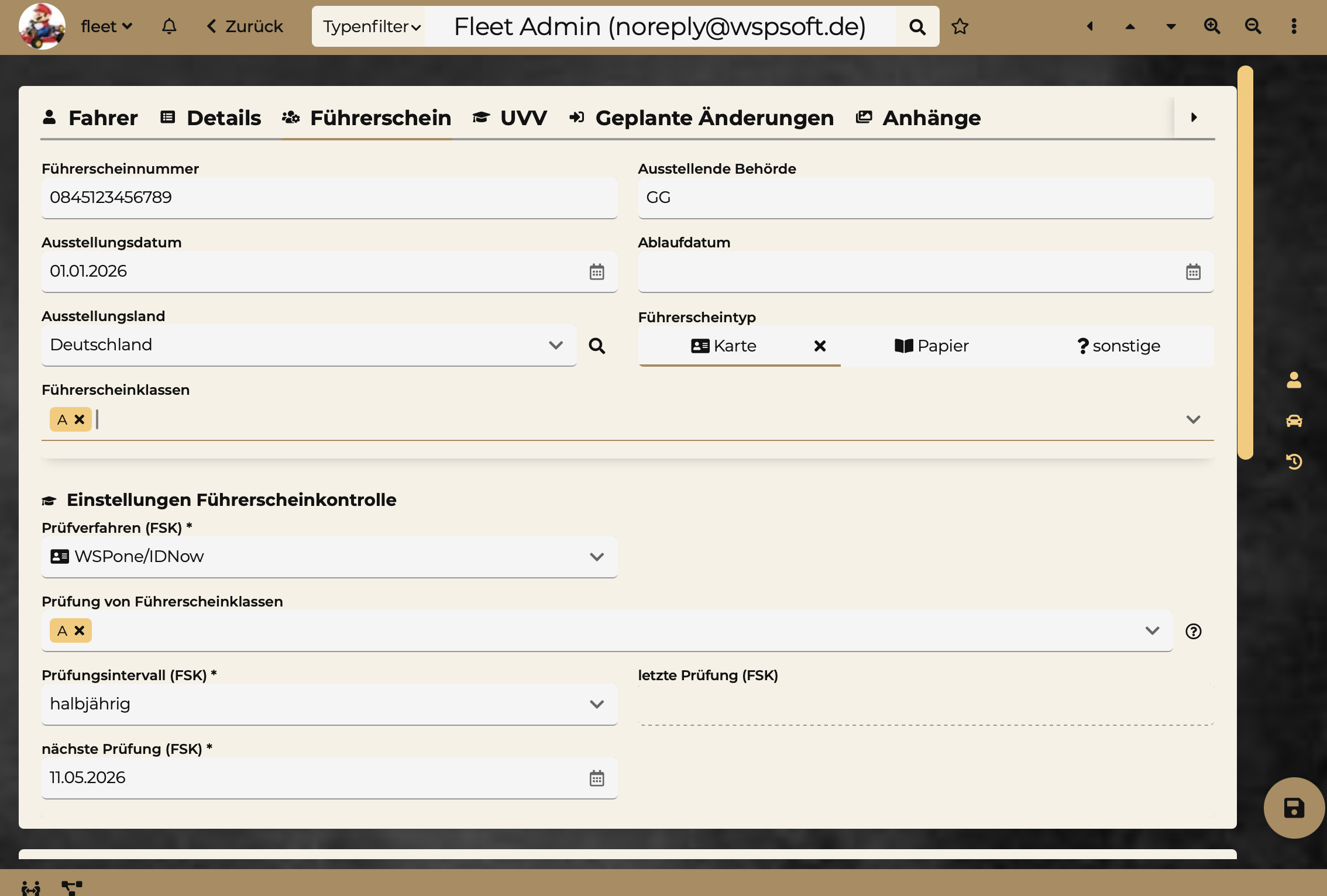Select Karte license type
The height and width of the screenshot is (896, 1327).
pos(724,346)
